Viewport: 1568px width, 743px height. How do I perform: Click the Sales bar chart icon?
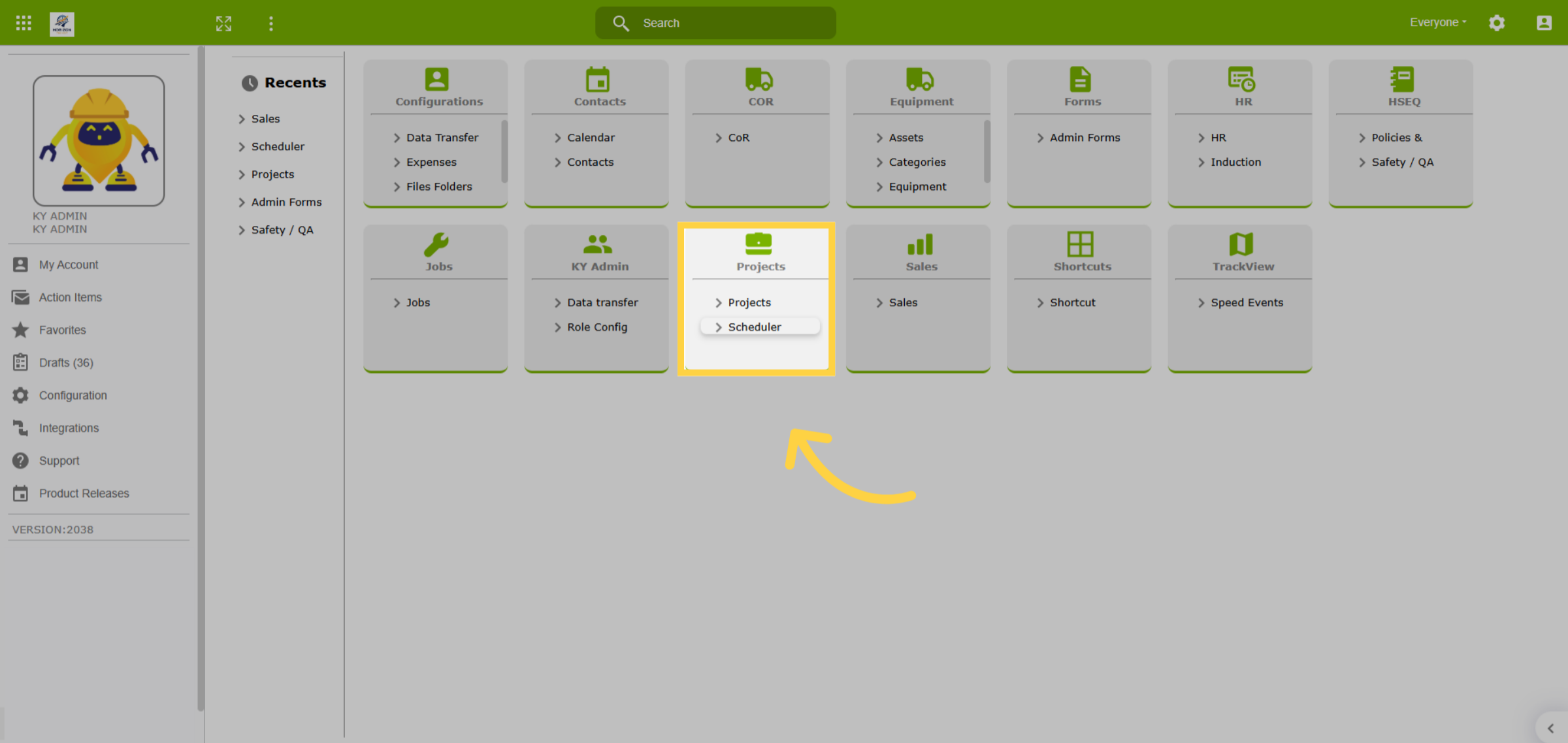(920, 244)
